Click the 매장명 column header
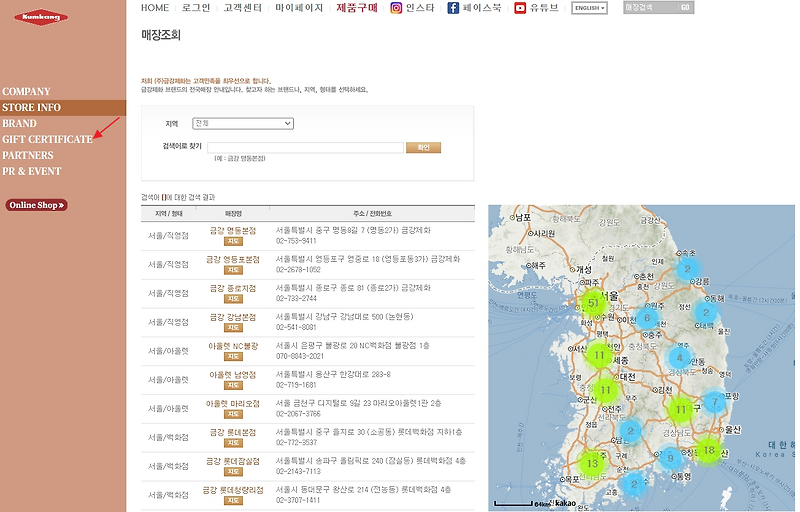Screen dimensions: 800x512 [233, 214]
